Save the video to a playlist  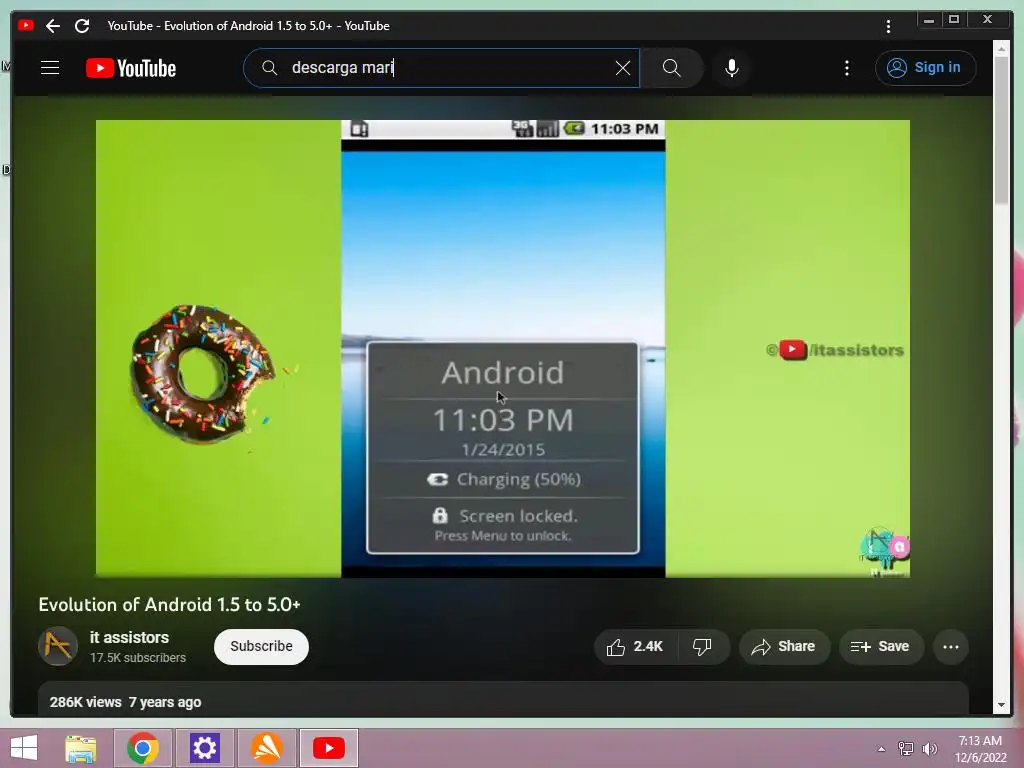tap(880, 647)
